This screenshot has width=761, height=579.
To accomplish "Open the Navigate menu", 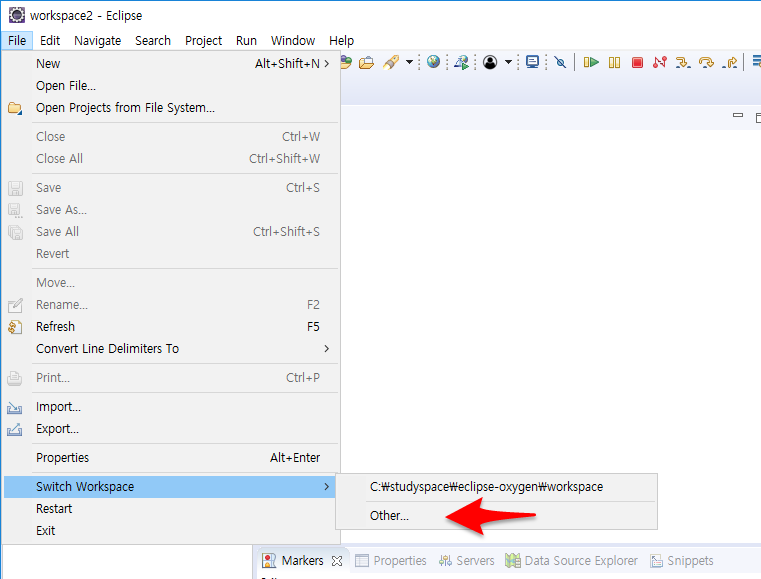I will (98, 40).
